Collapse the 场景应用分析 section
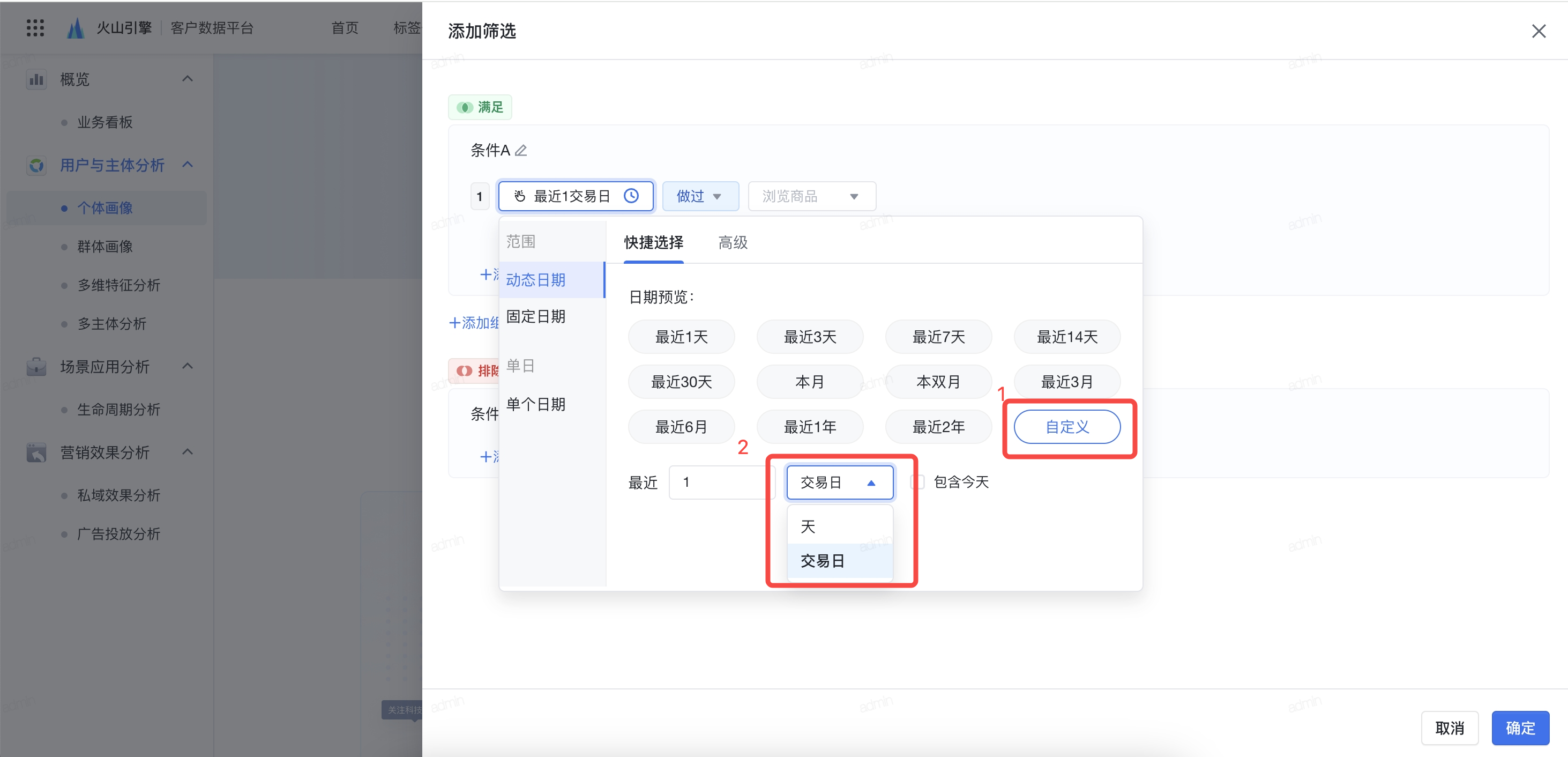The height and width of the screenshot is (757, 1568). (188, 366)
